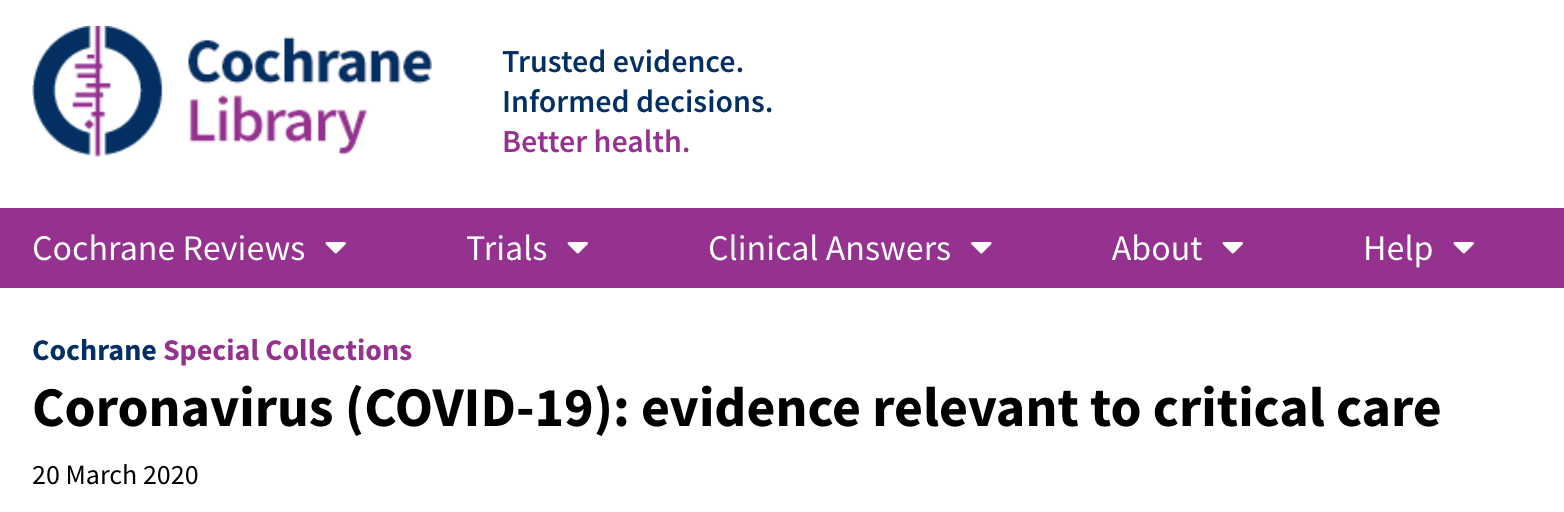Open the Help menu
The height and width of the screenshot is (512, 1564).
[1398, 248]
